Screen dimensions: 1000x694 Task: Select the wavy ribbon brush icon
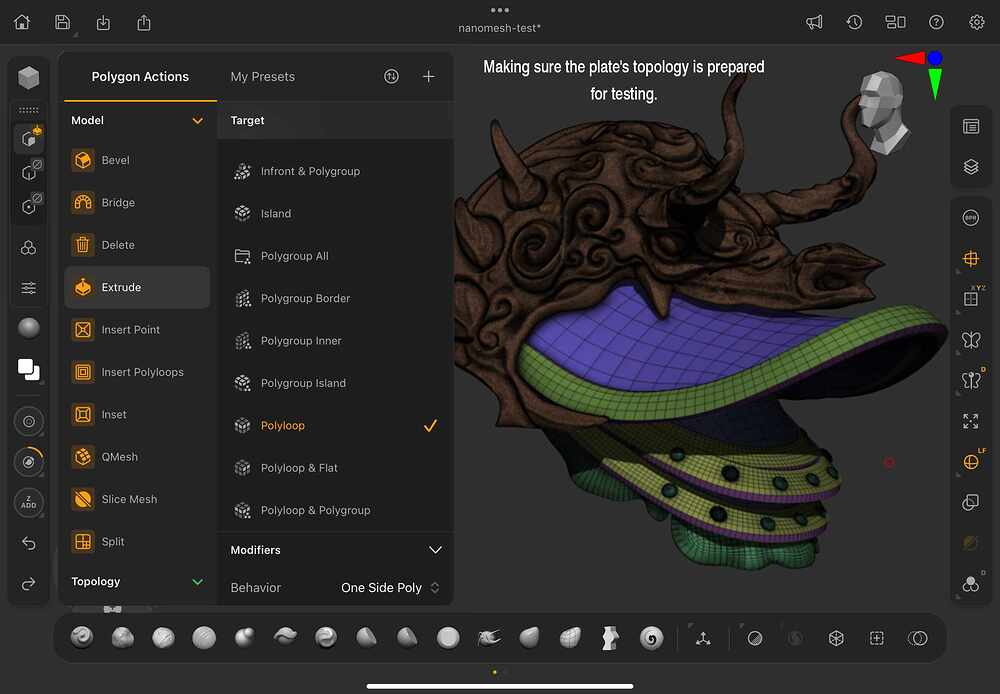(x=285, y=636)
